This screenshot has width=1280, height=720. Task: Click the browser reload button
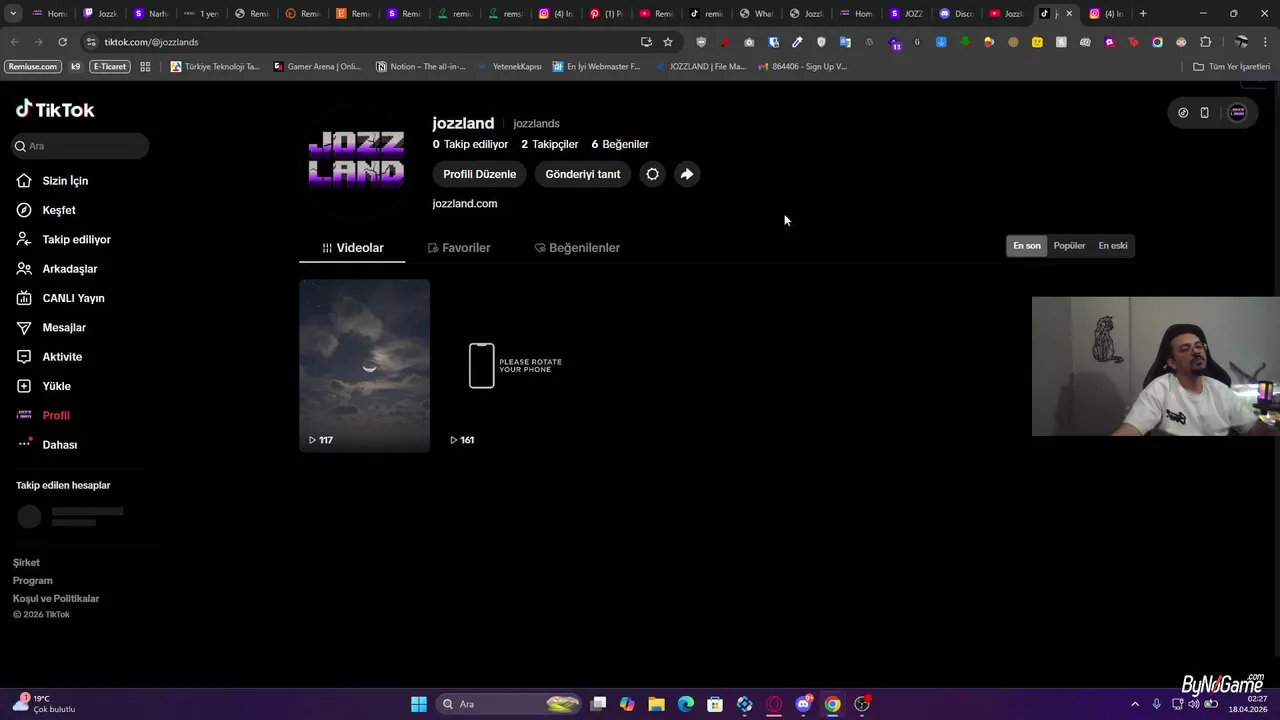click(x=62, y=42)
